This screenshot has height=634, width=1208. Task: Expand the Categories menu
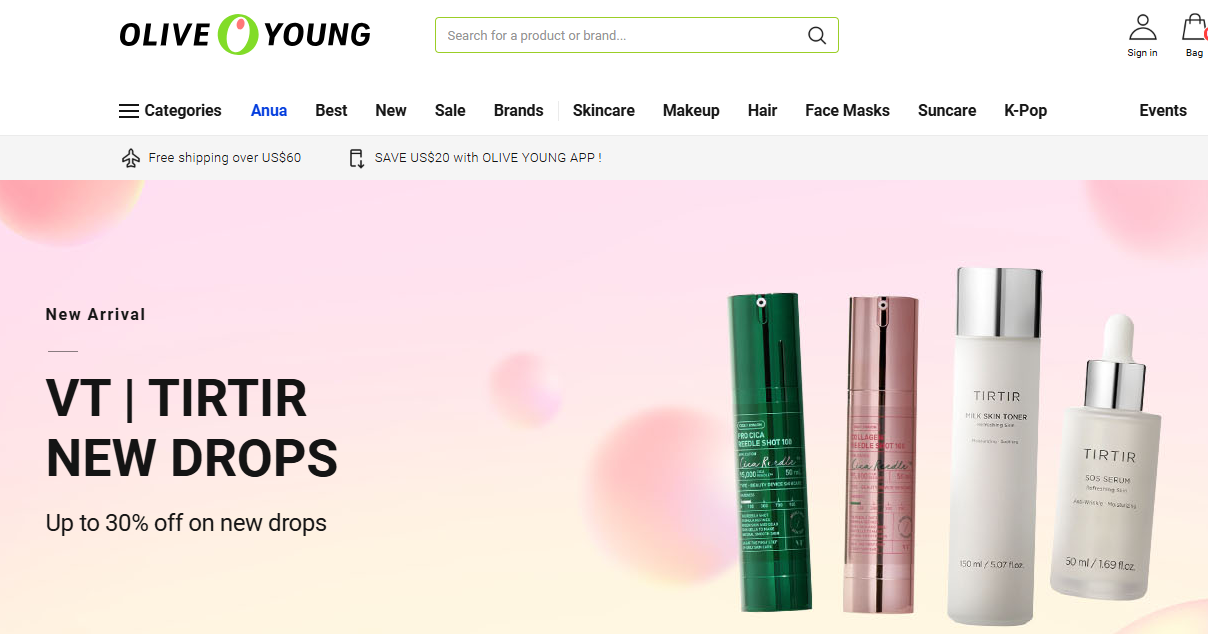(x=170, y=111)
